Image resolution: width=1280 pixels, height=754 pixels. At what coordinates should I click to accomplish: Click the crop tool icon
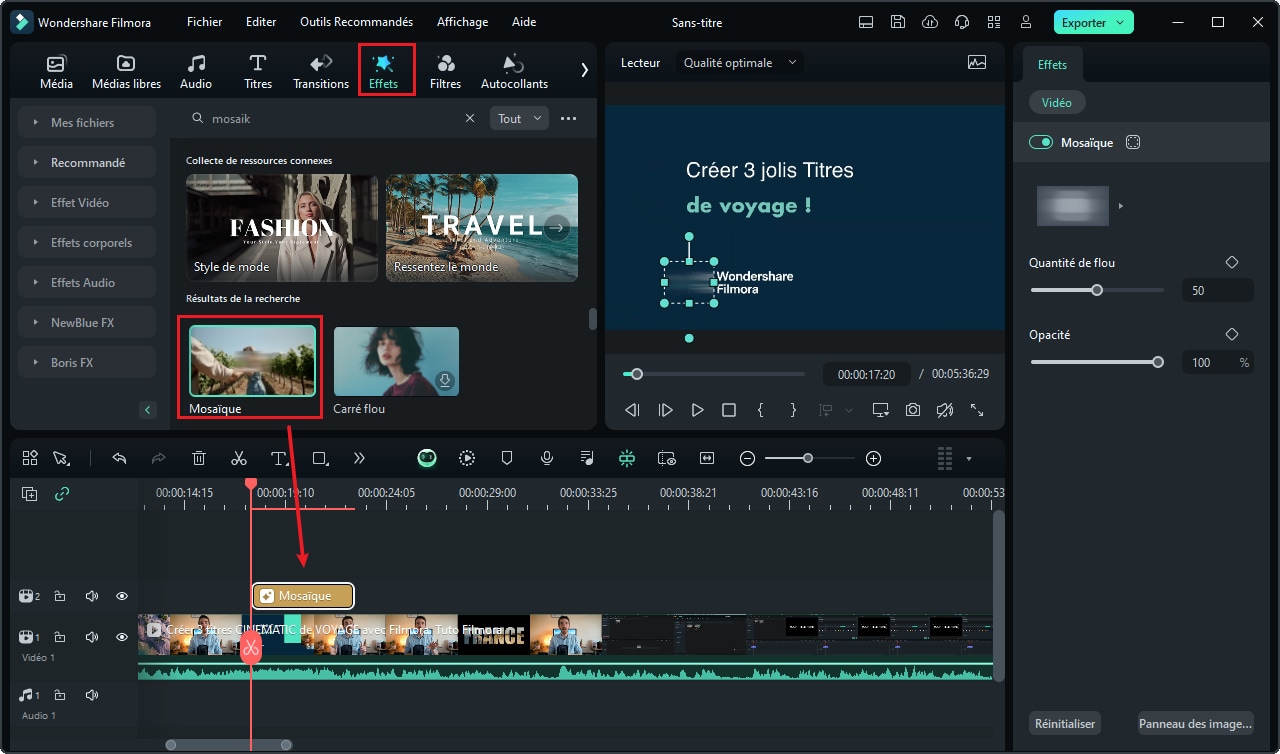click(x=320, y=458)
